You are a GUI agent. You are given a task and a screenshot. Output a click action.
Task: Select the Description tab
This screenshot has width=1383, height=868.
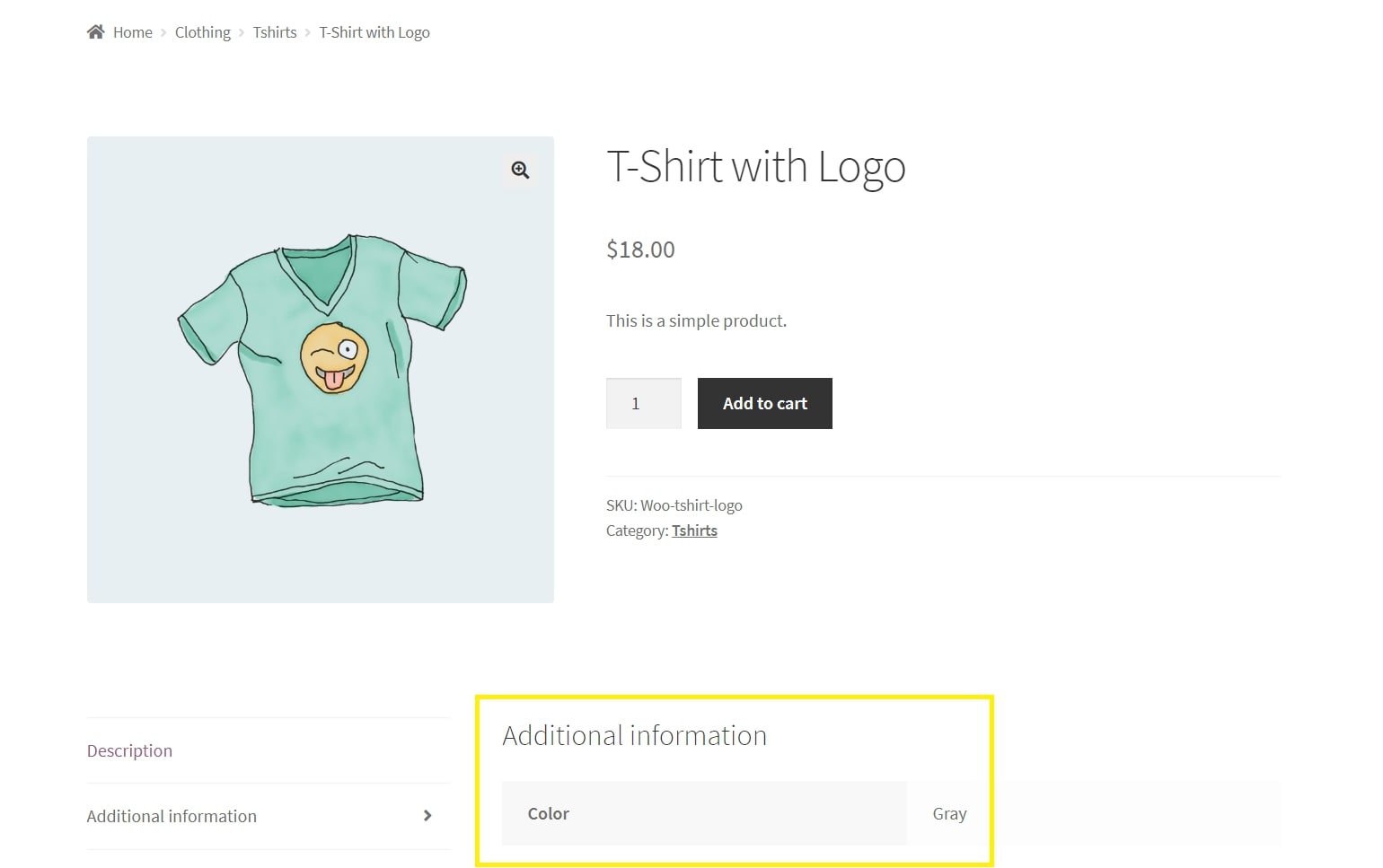click(x=129, y=750)
